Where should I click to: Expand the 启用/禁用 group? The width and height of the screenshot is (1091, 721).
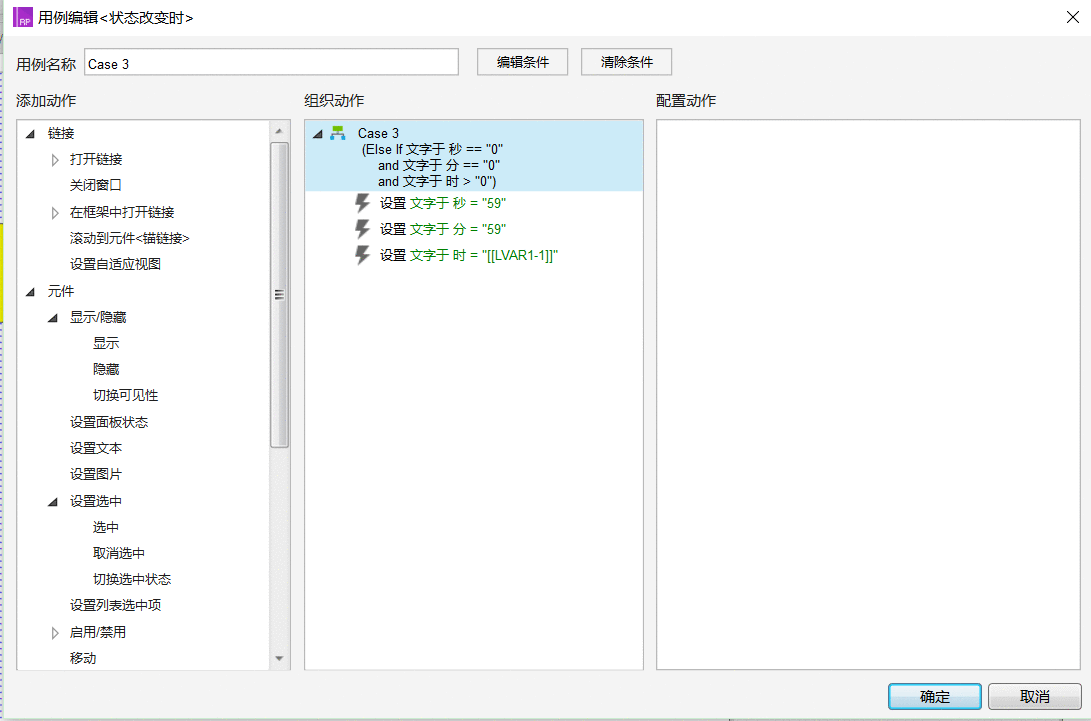pyautogui.click(x=55, y=633)
